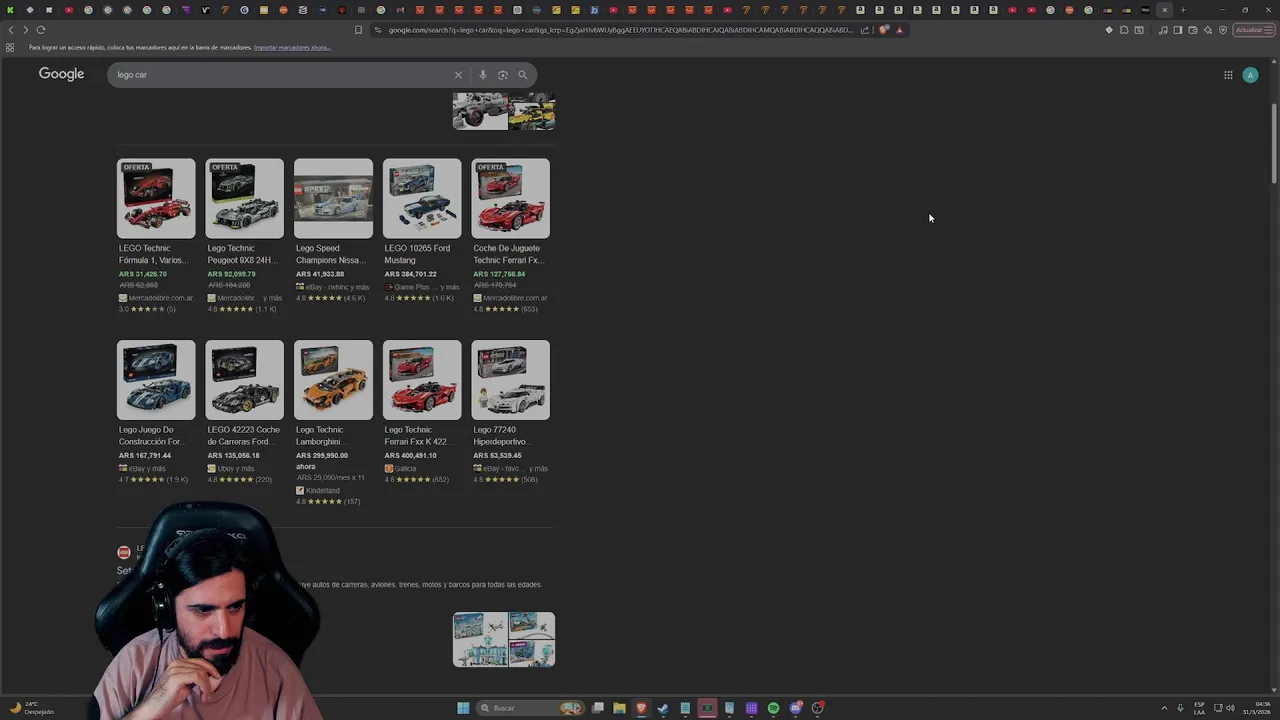
Task: Open Coche De Juguete Technic Ferrari image
Action: 511,198
